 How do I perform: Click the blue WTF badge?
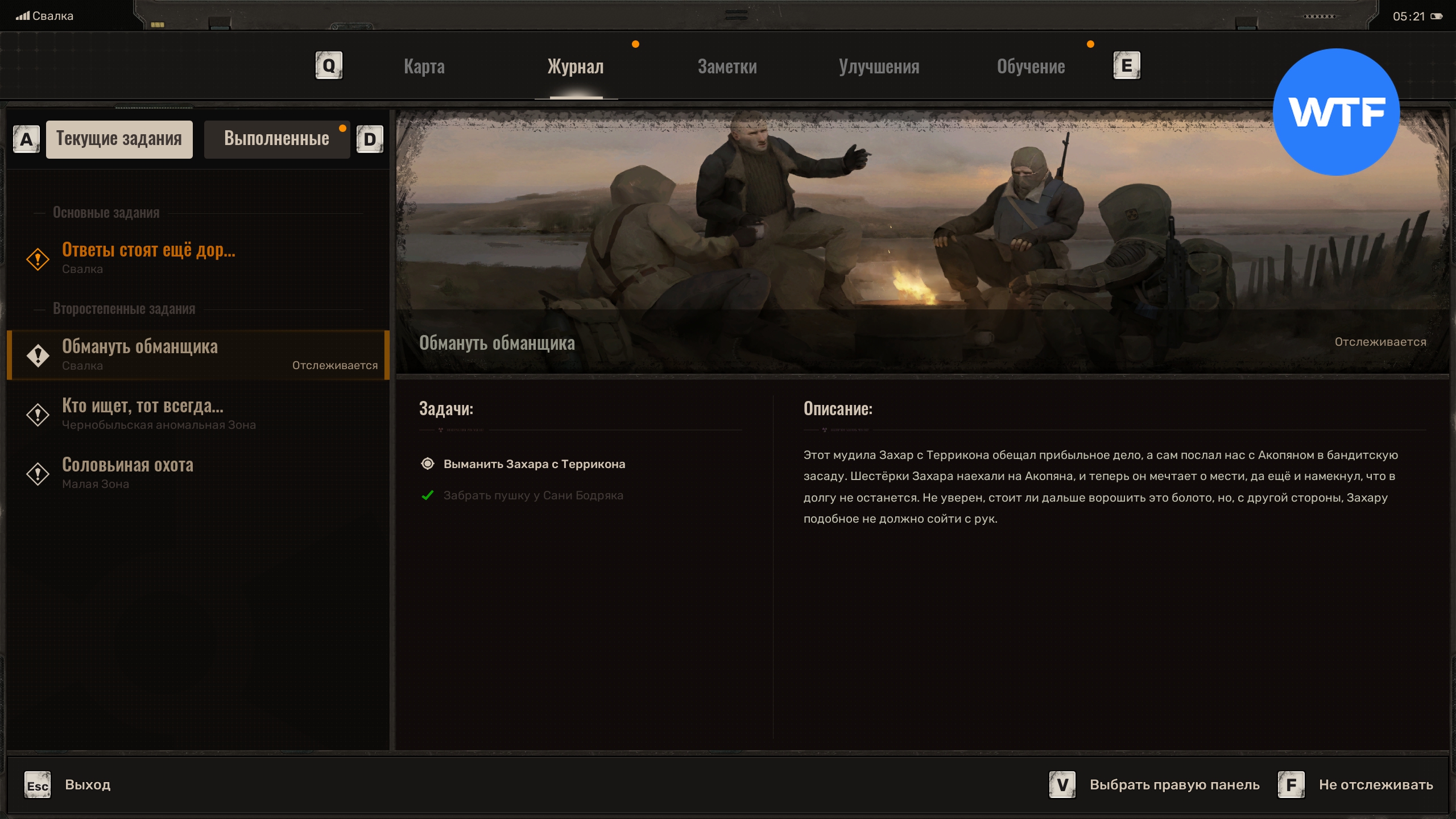coord(1335,112)
